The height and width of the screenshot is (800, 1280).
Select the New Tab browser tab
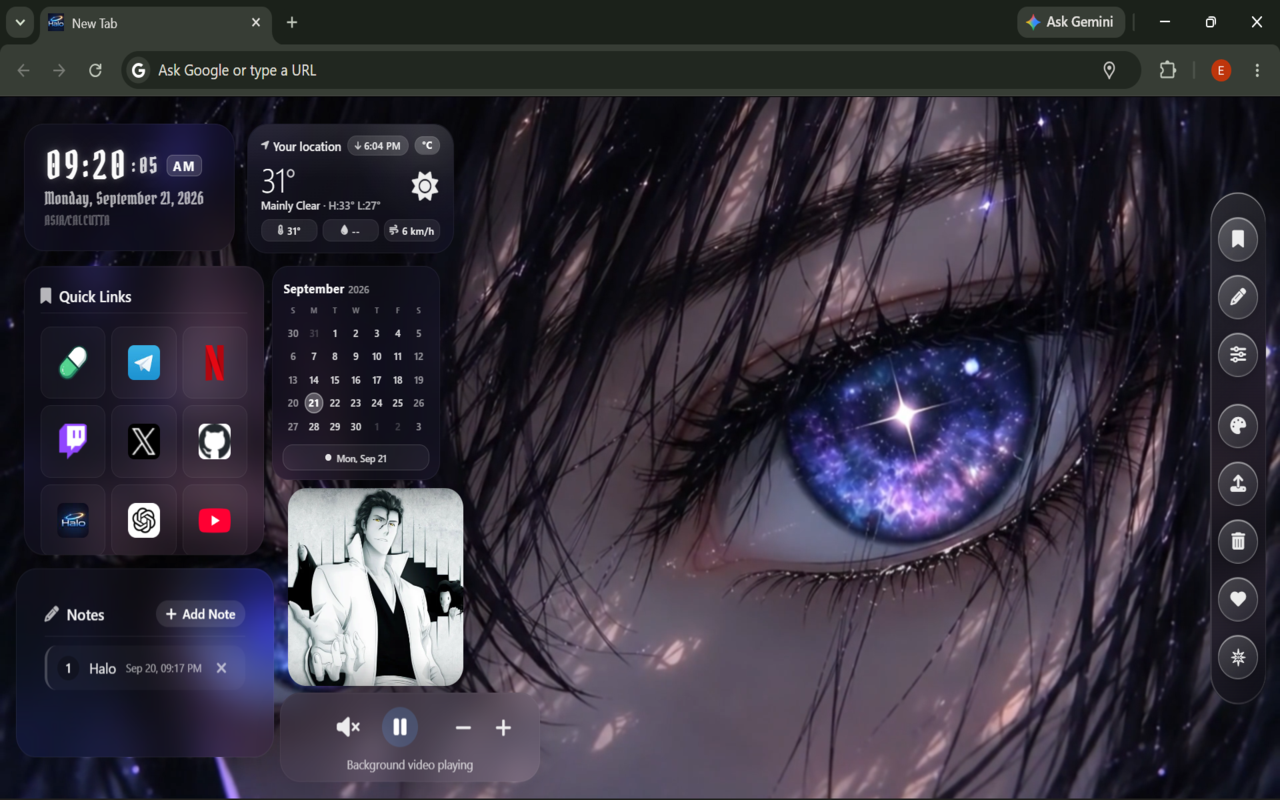(155, 23)
